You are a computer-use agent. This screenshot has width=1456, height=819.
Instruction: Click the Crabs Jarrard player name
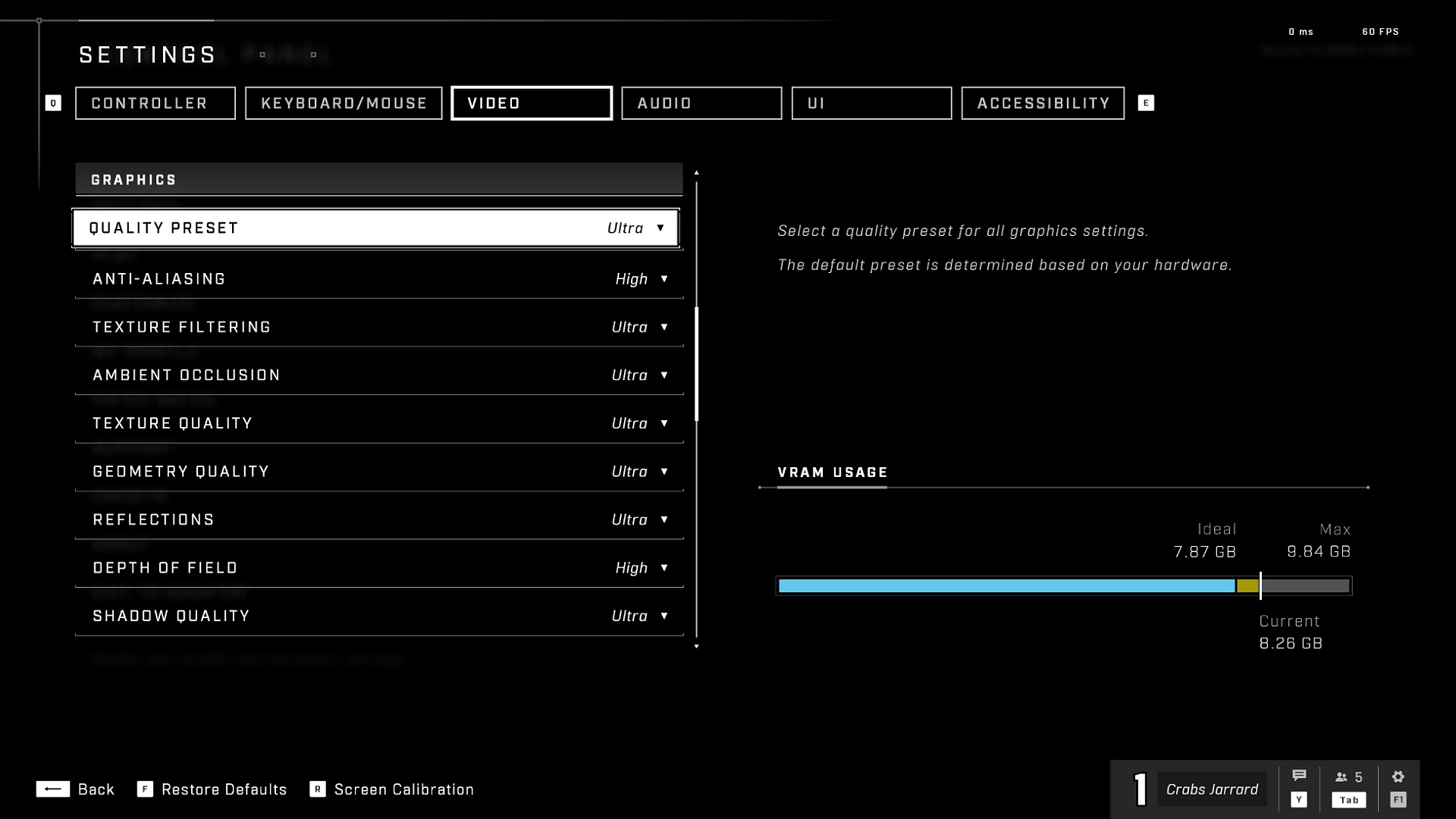(x=1211, y=789)
